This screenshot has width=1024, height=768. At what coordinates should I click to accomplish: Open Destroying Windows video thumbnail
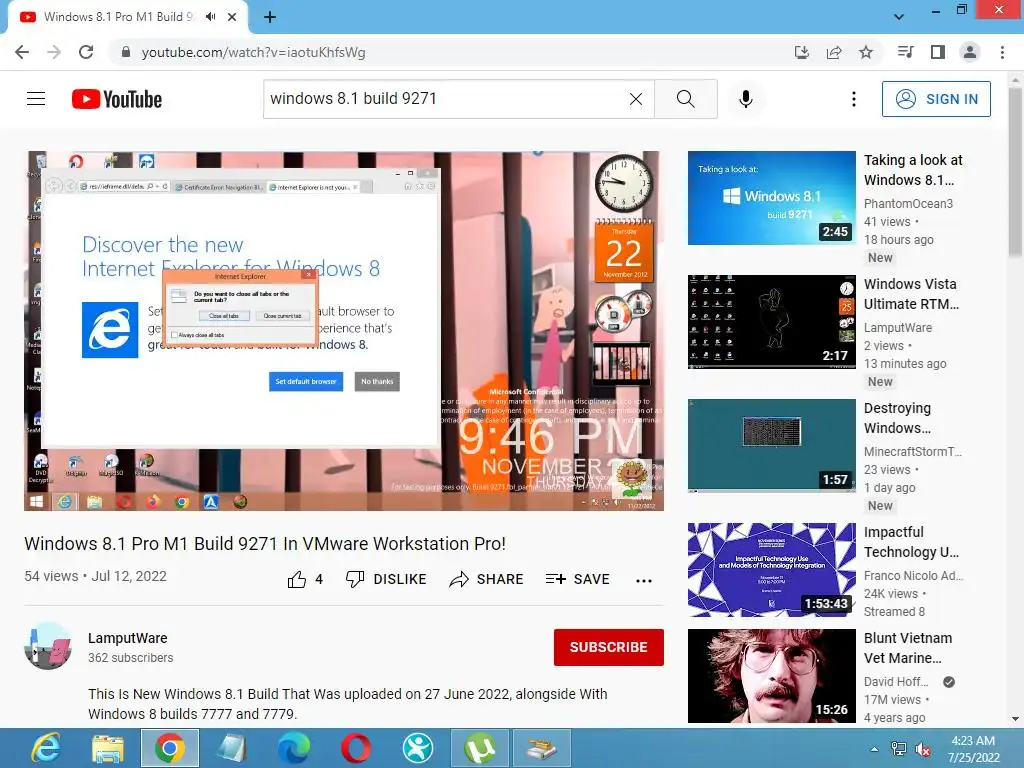(772, 446)
